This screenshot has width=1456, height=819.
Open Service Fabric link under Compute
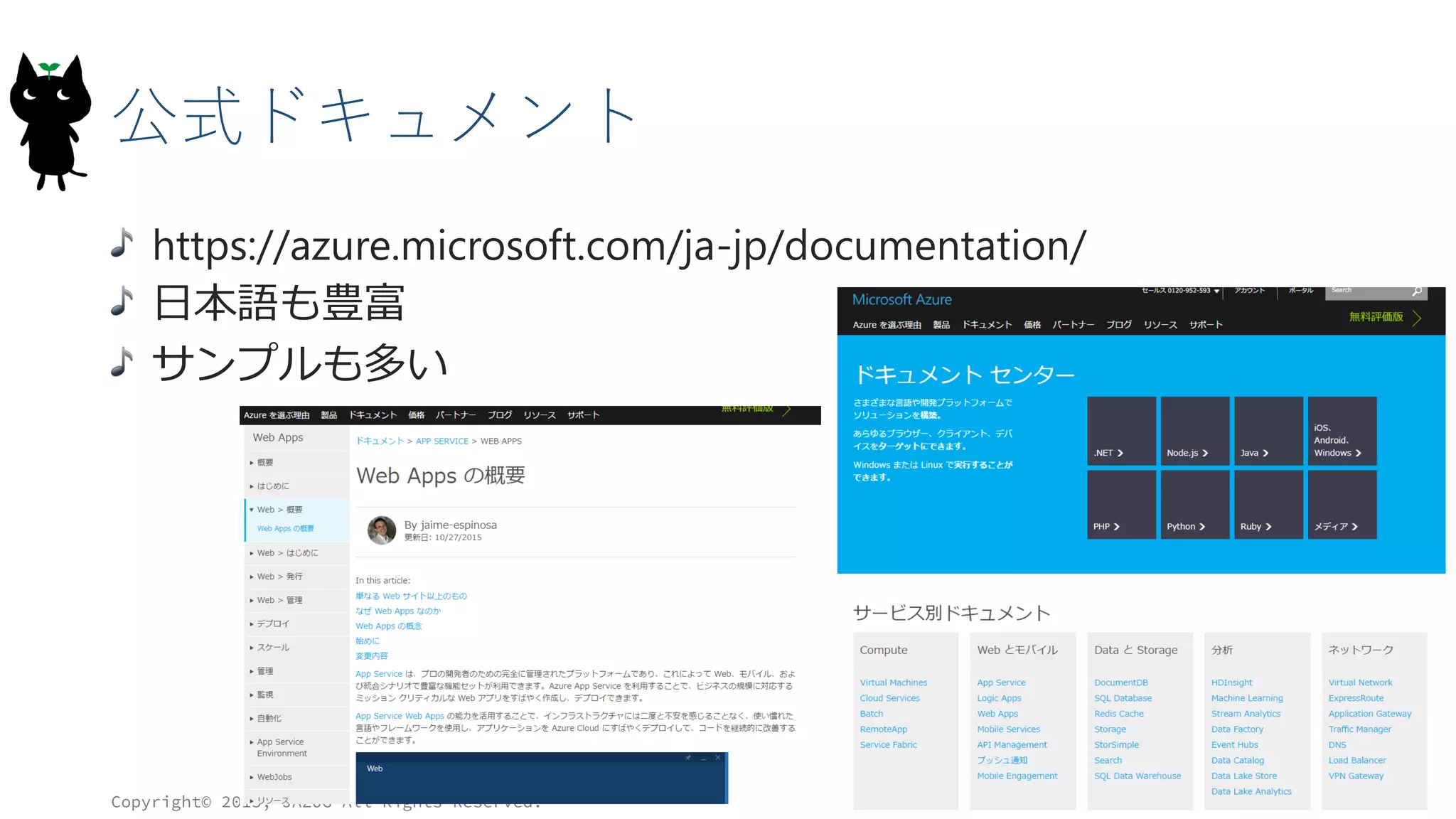888,745
